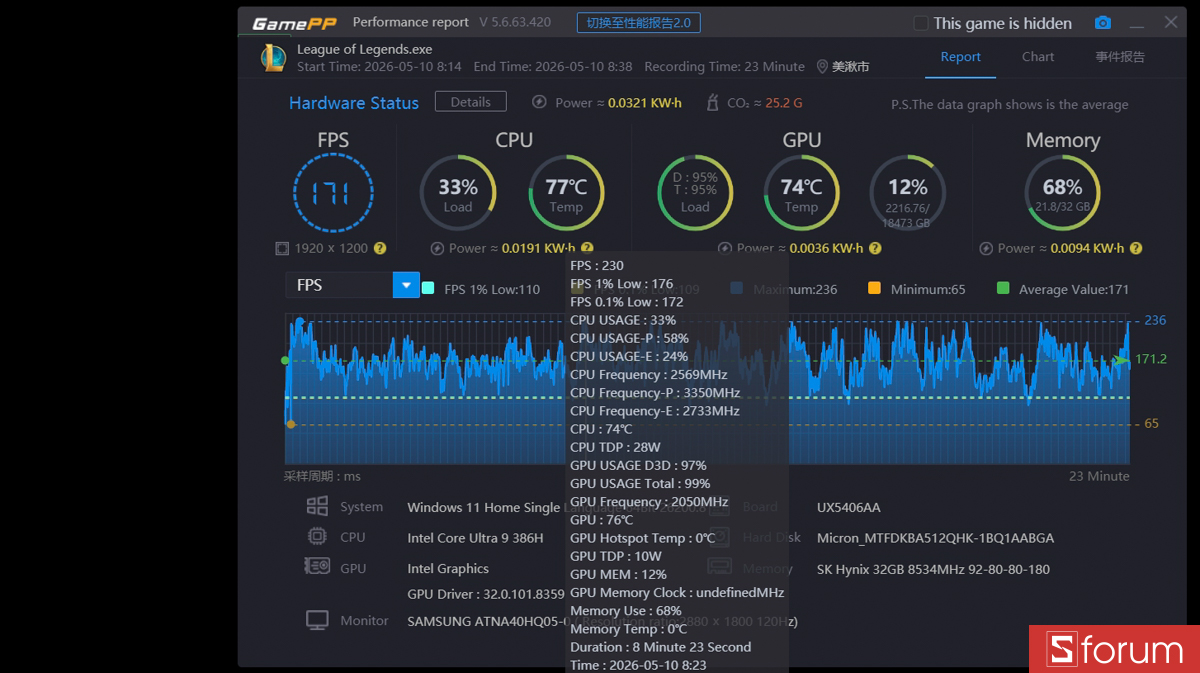1200x673 pixels.
Task: Click the 'Intel Core Ultra 9 386H' CPU text
Action: coord(475,538)
